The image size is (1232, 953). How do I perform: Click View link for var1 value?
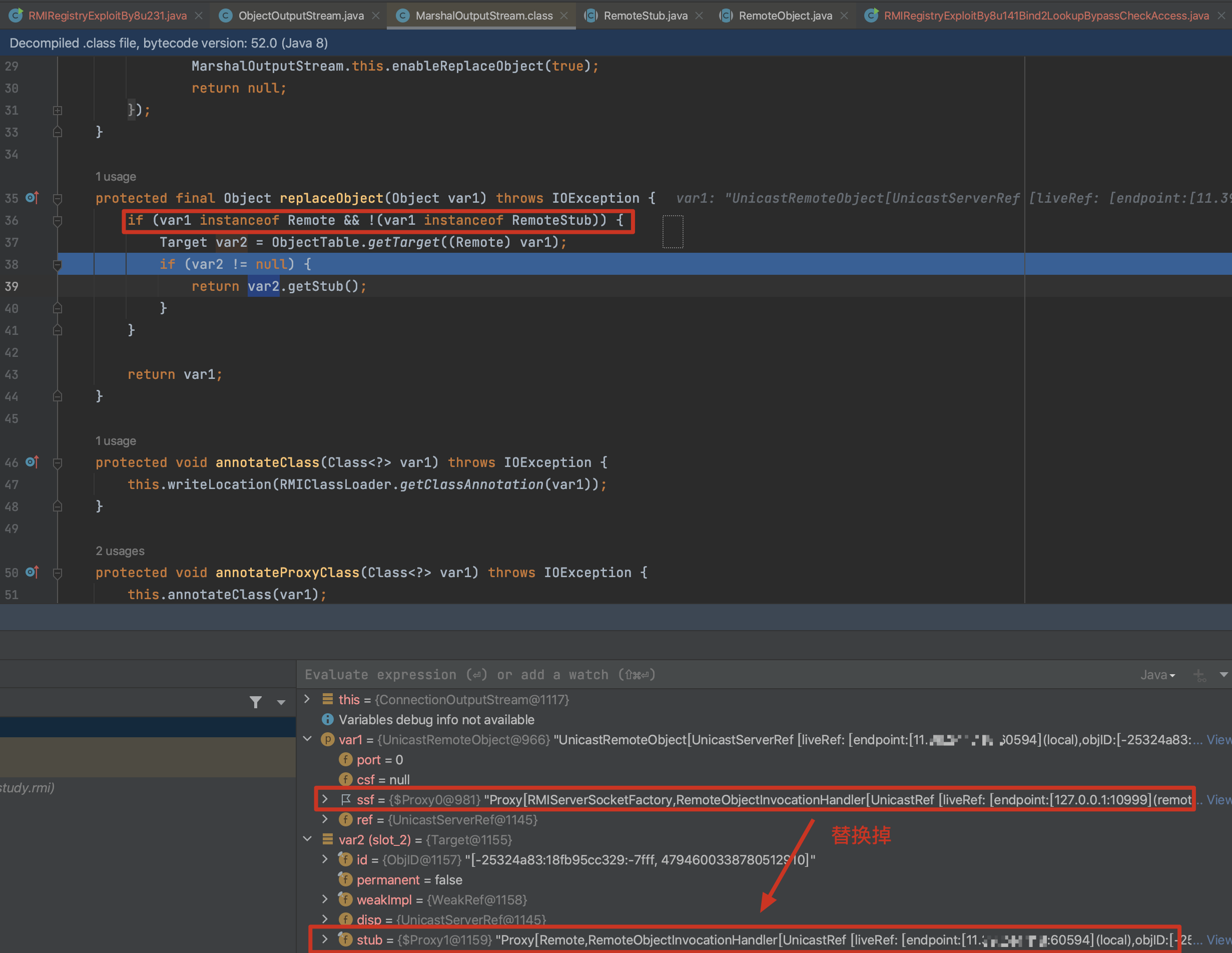pos(1219,740)
